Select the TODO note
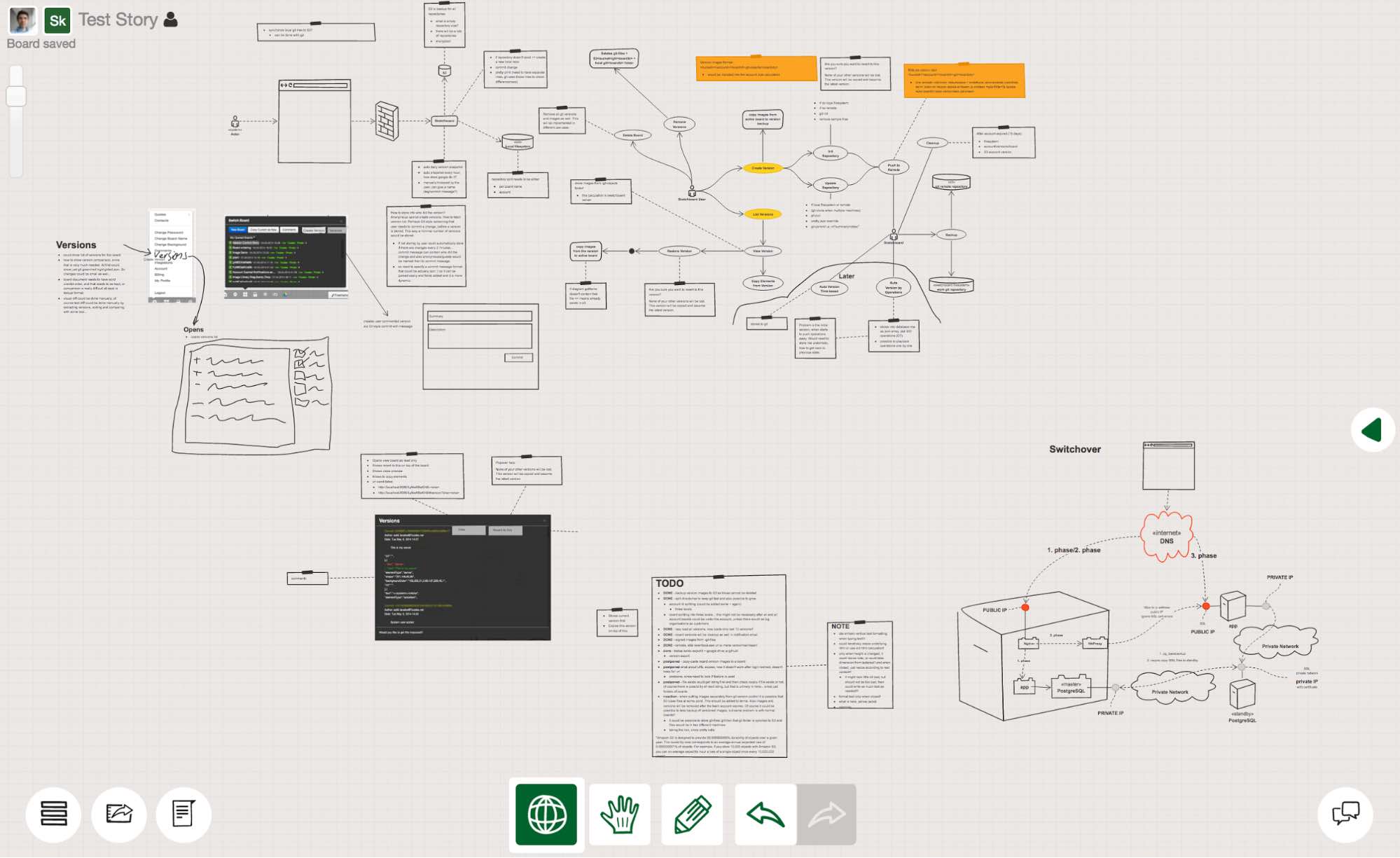 pyautogui.click(x=719, y=666)
